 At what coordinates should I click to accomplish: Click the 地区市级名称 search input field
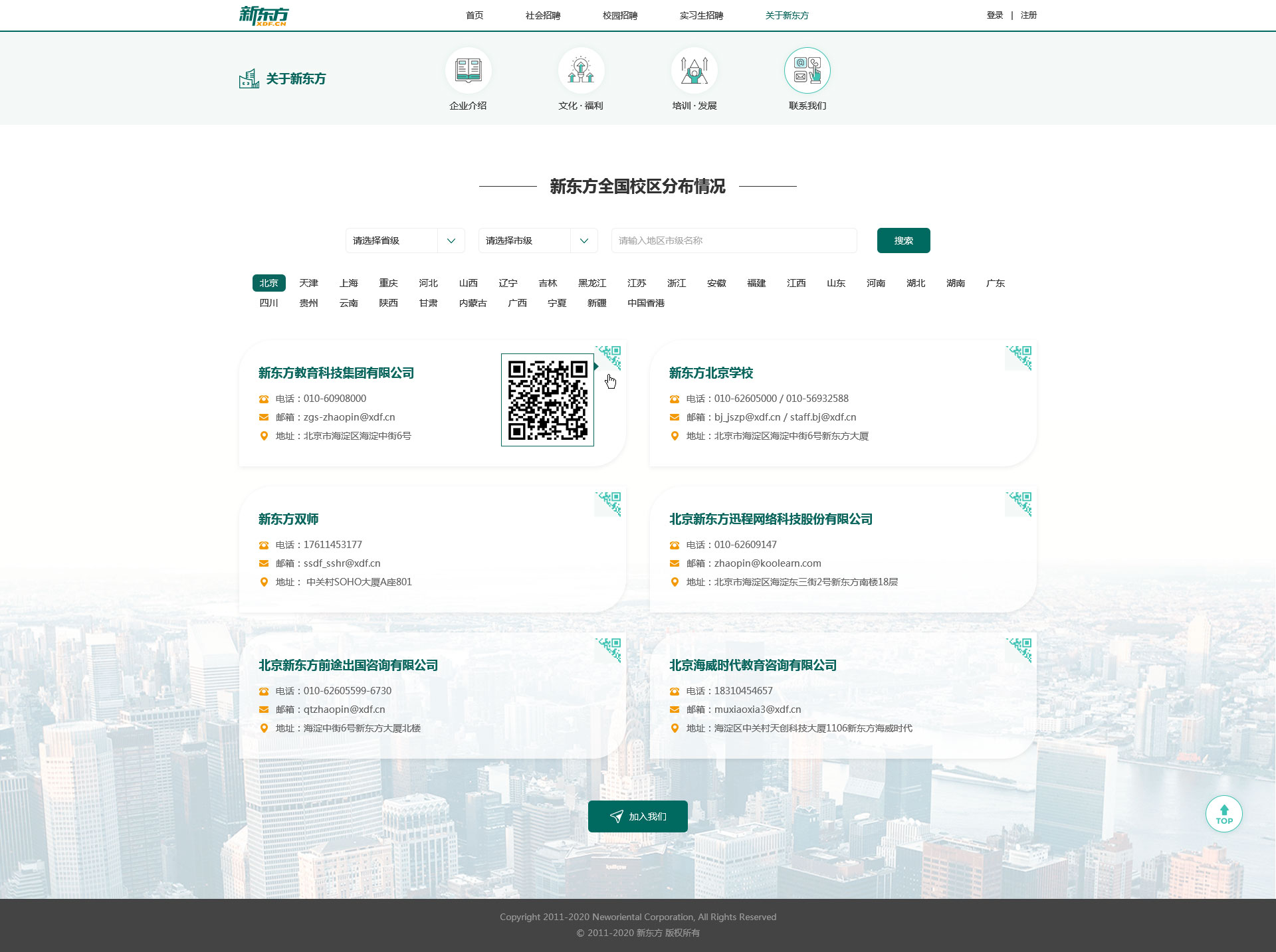click(x=734, y=240)
